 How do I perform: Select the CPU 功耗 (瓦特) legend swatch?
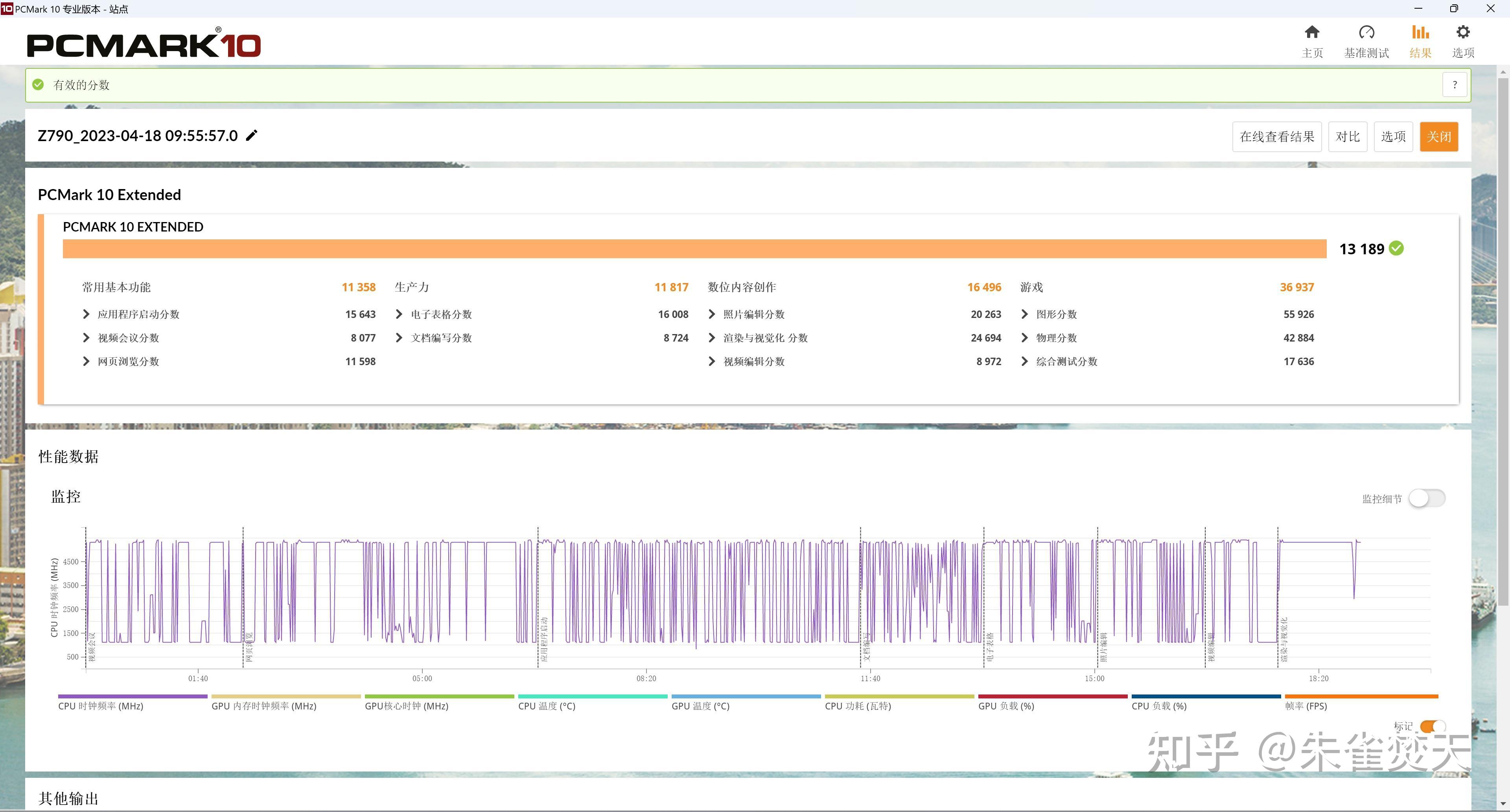point(899,696)
